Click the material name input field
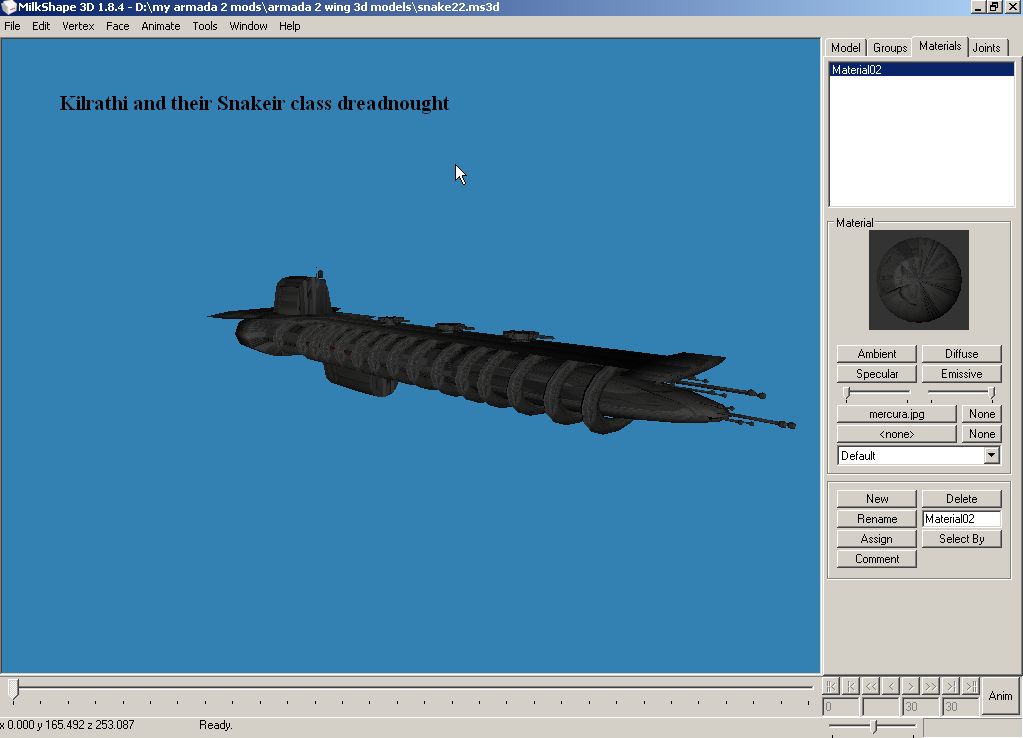 (x=960, y=519)
